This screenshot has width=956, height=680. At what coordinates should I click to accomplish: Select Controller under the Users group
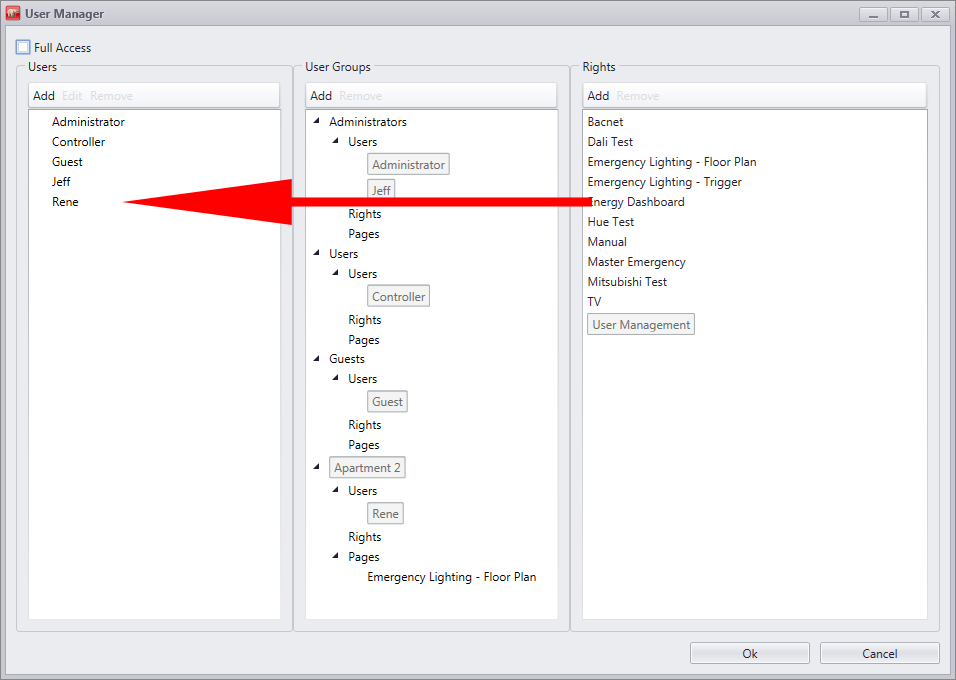click(x=399, y=296)
